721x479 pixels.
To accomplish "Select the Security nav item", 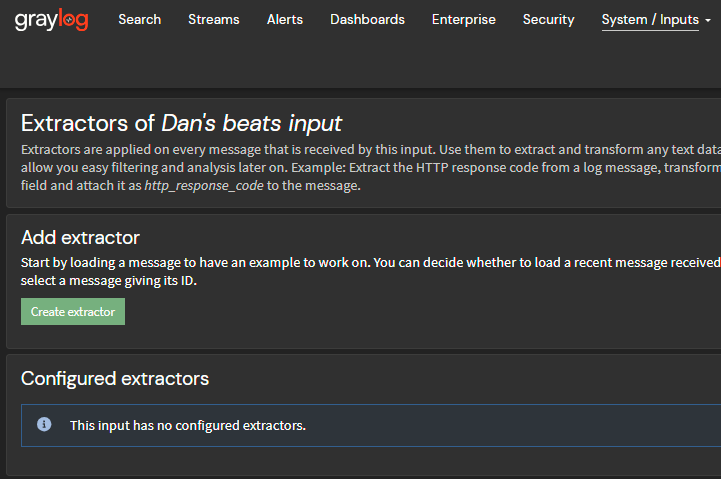I will pos(548,20).
